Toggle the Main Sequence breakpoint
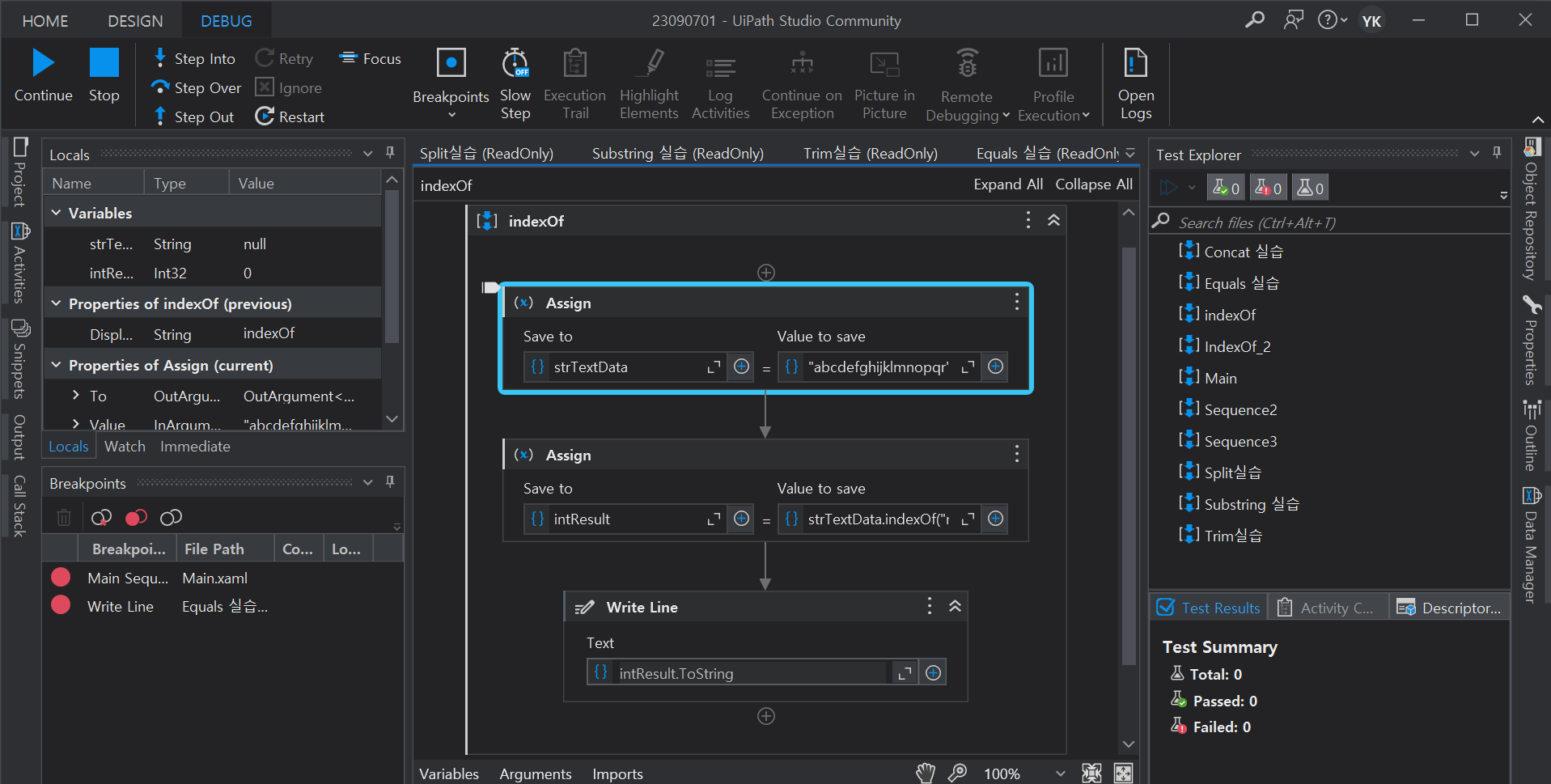 pyautogui.click(x=61, y=577)
